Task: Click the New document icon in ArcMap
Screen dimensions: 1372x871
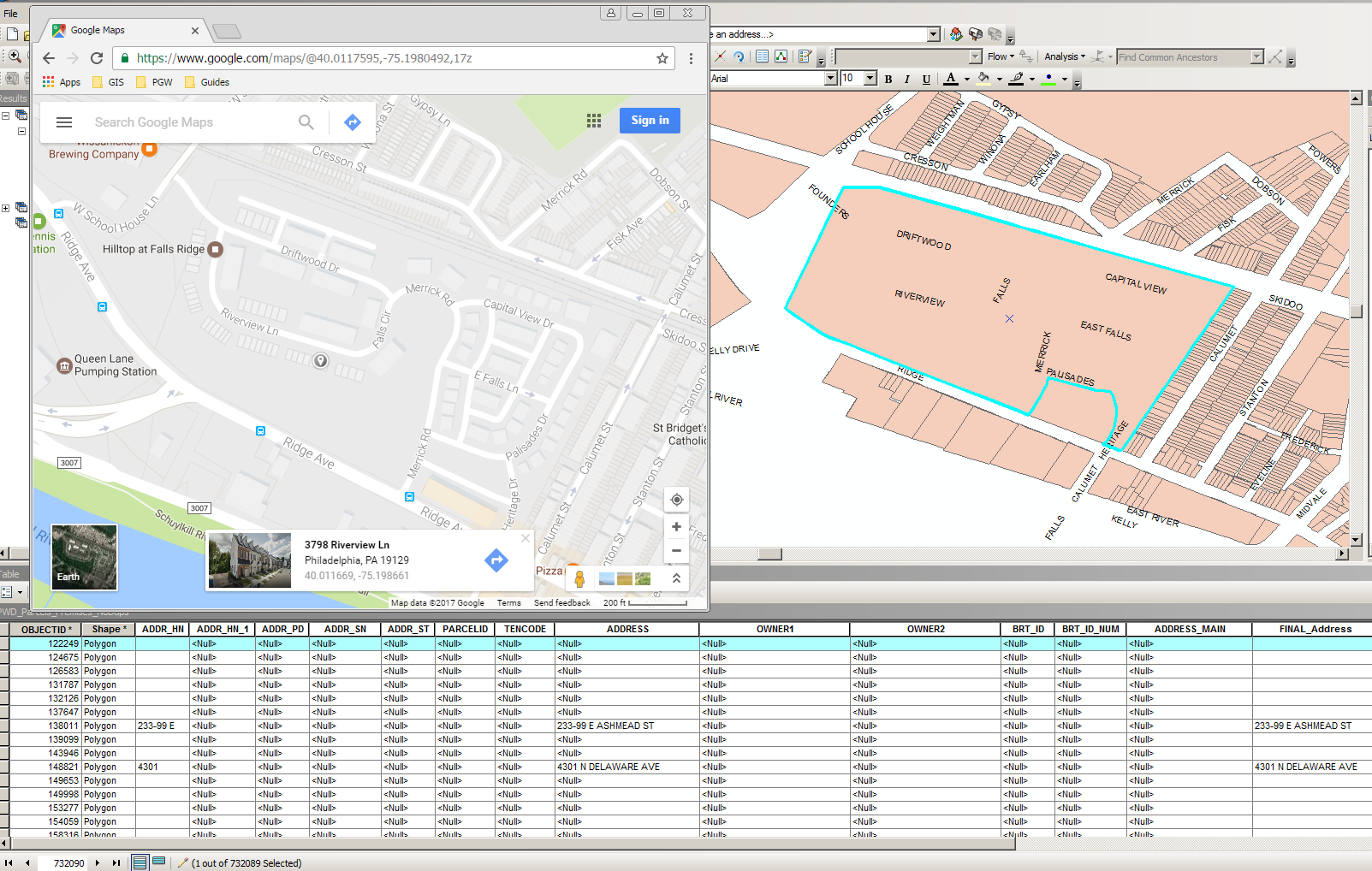Action: point(13,34)
